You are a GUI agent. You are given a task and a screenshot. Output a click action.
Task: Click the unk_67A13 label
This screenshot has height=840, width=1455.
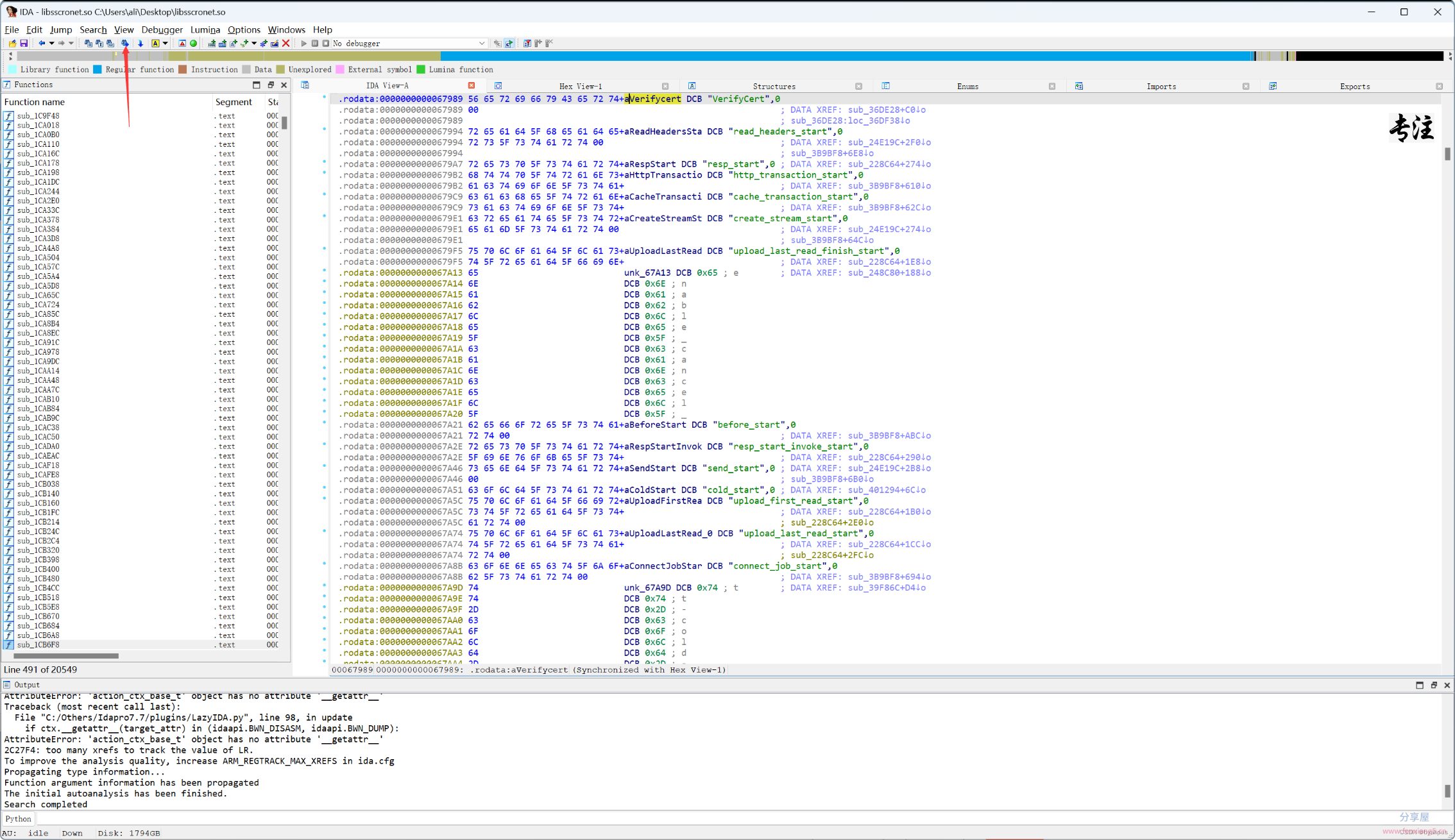click(x=647, y=273)
